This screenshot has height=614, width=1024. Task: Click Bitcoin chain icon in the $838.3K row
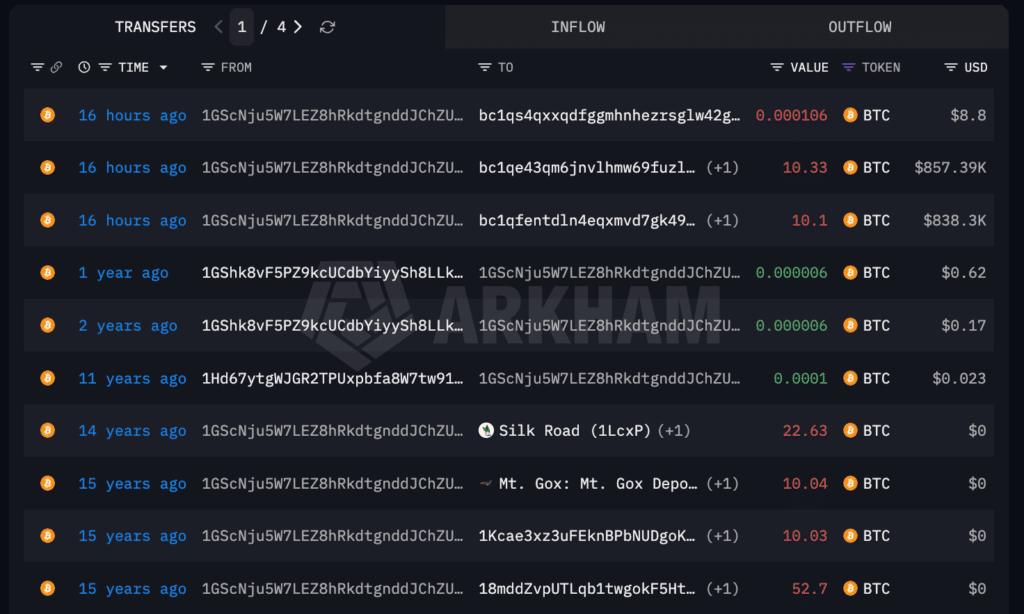pyautogui.click(x=48, y=220)
